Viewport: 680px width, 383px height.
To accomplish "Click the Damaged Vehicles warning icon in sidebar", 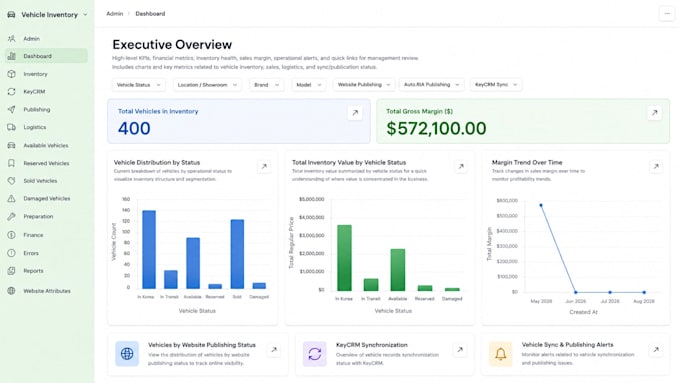I will pos(11,198).
